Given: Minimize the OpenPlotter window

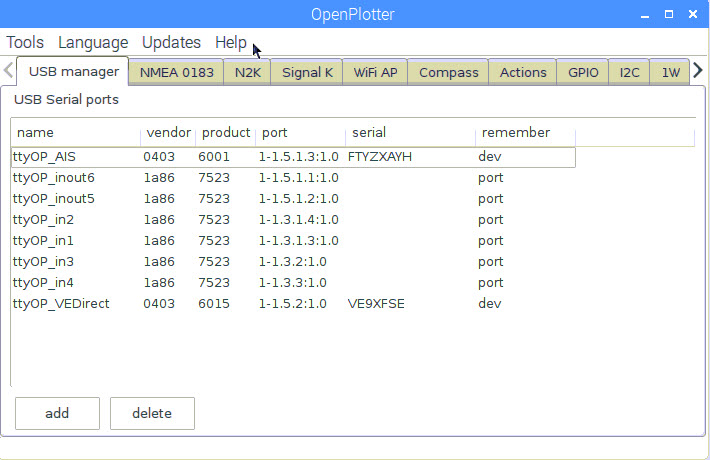Looking at the screenshot, I should 645,14.
